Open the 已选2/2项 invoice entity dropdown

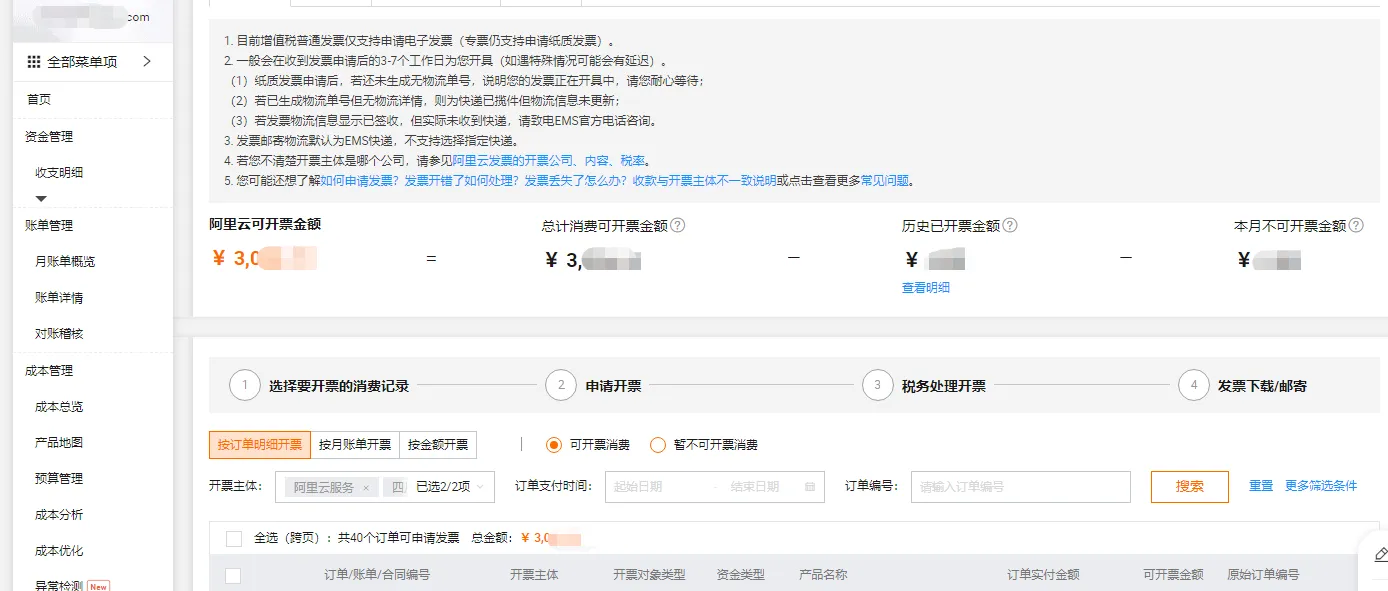pyautogui.click(x=452, y=487)
